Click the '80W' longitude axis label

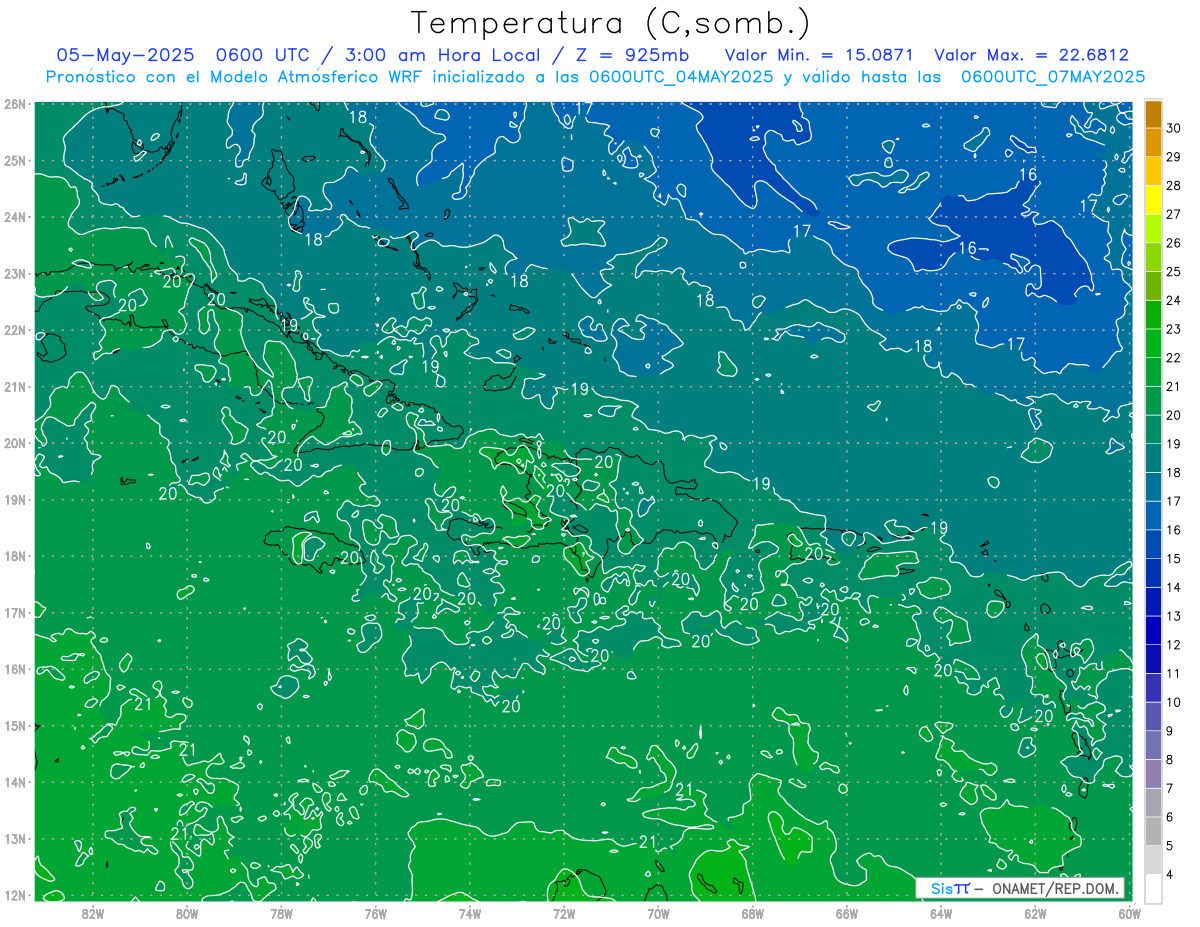186,913
